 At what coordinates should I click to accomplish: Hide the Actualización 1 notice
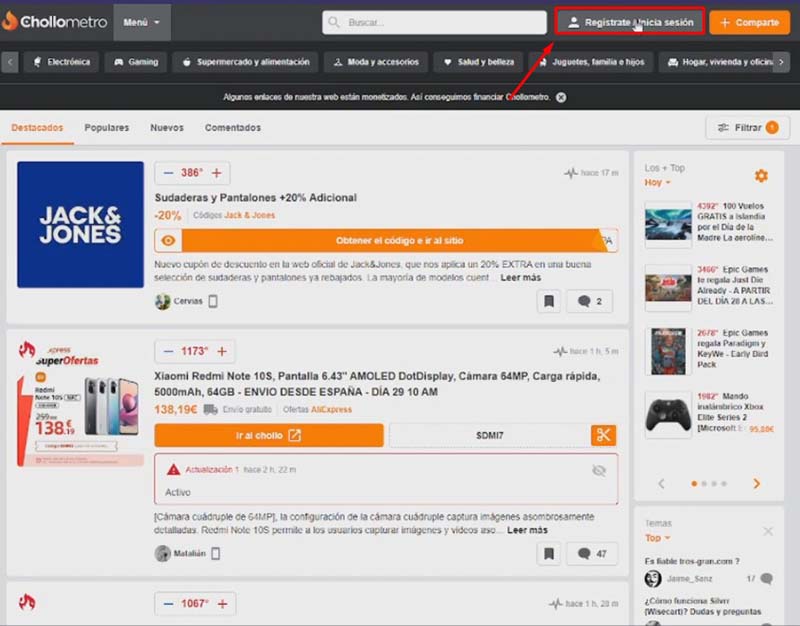click(x=599, y=470)
